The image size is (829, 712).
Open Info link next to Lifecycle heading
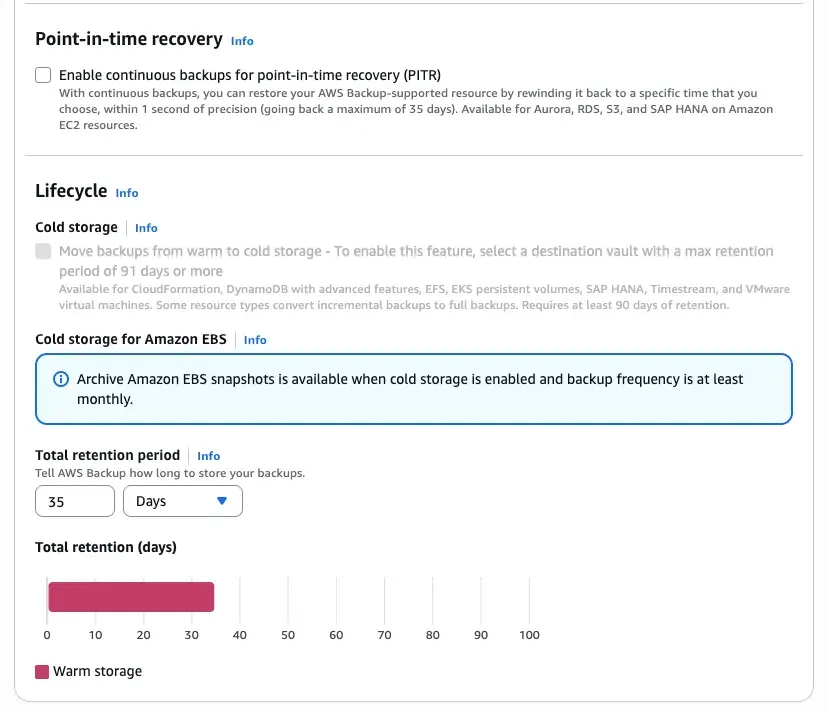(127, 193)
